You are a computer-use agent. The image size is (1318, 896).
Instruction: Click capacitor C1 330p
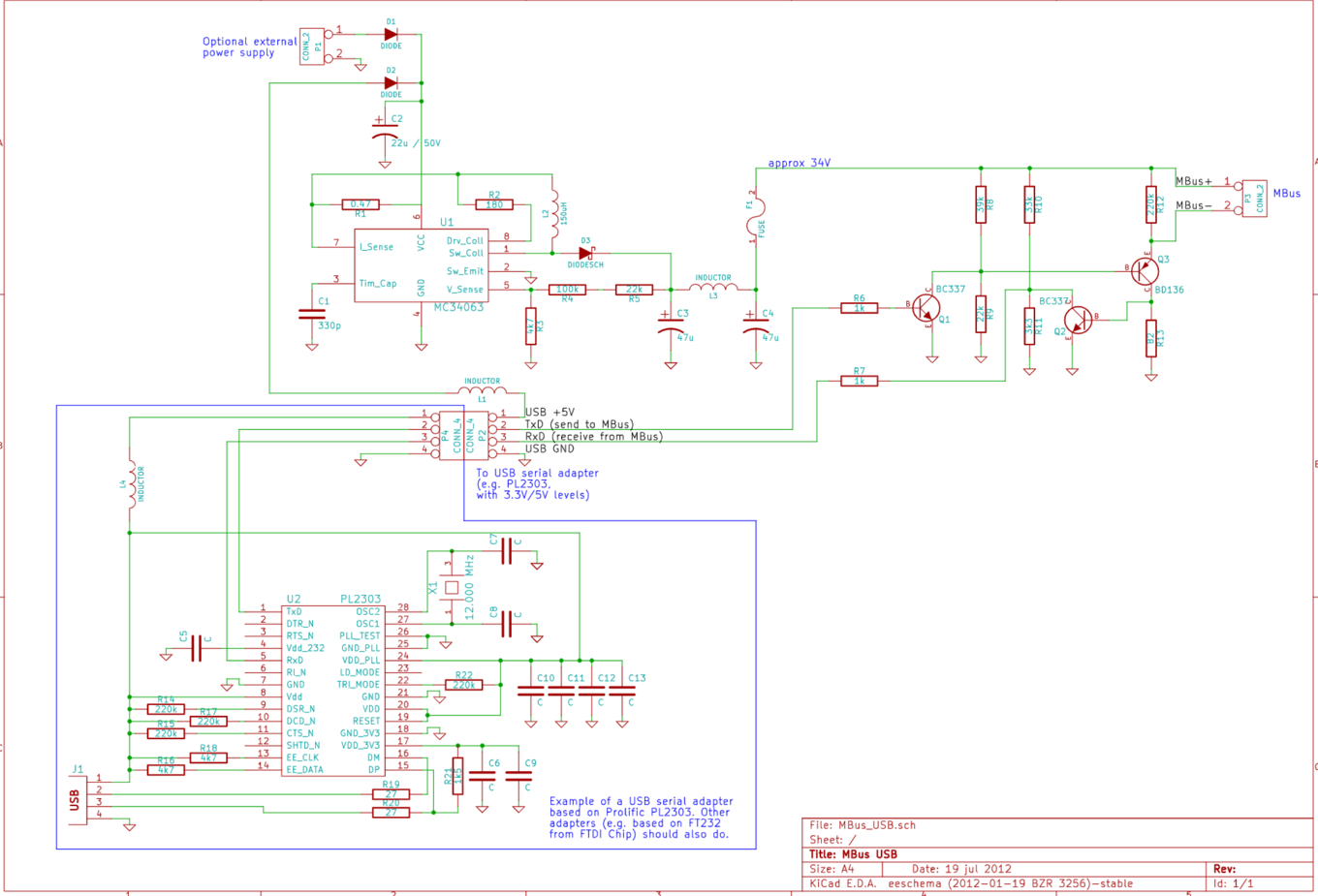(312, 314)
